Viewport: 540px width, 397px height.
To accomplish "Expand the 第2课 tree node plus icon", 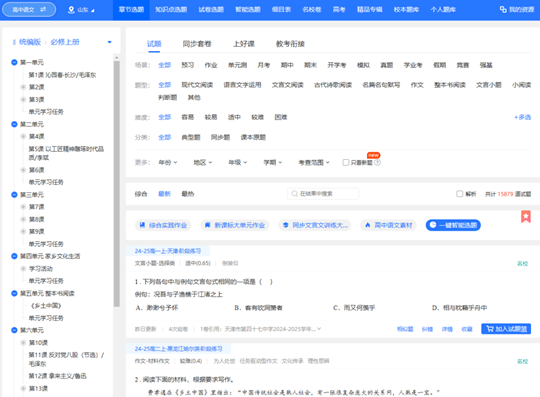I will pos(23,87).
